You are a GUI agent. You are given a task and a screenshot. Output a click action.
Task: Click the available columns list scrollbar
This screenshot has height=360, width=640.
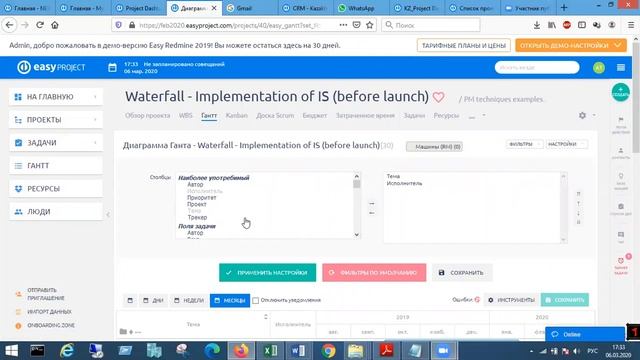[x=357, y=205]
